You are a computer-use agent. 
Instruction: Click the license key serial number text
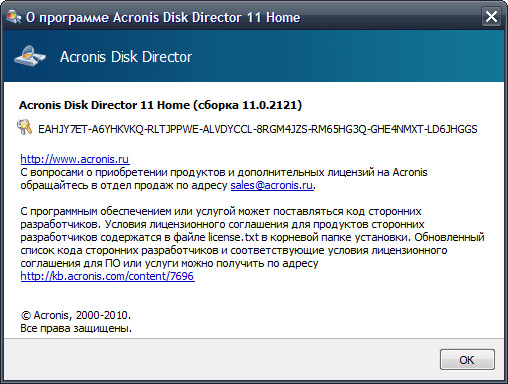pos(258,129)
